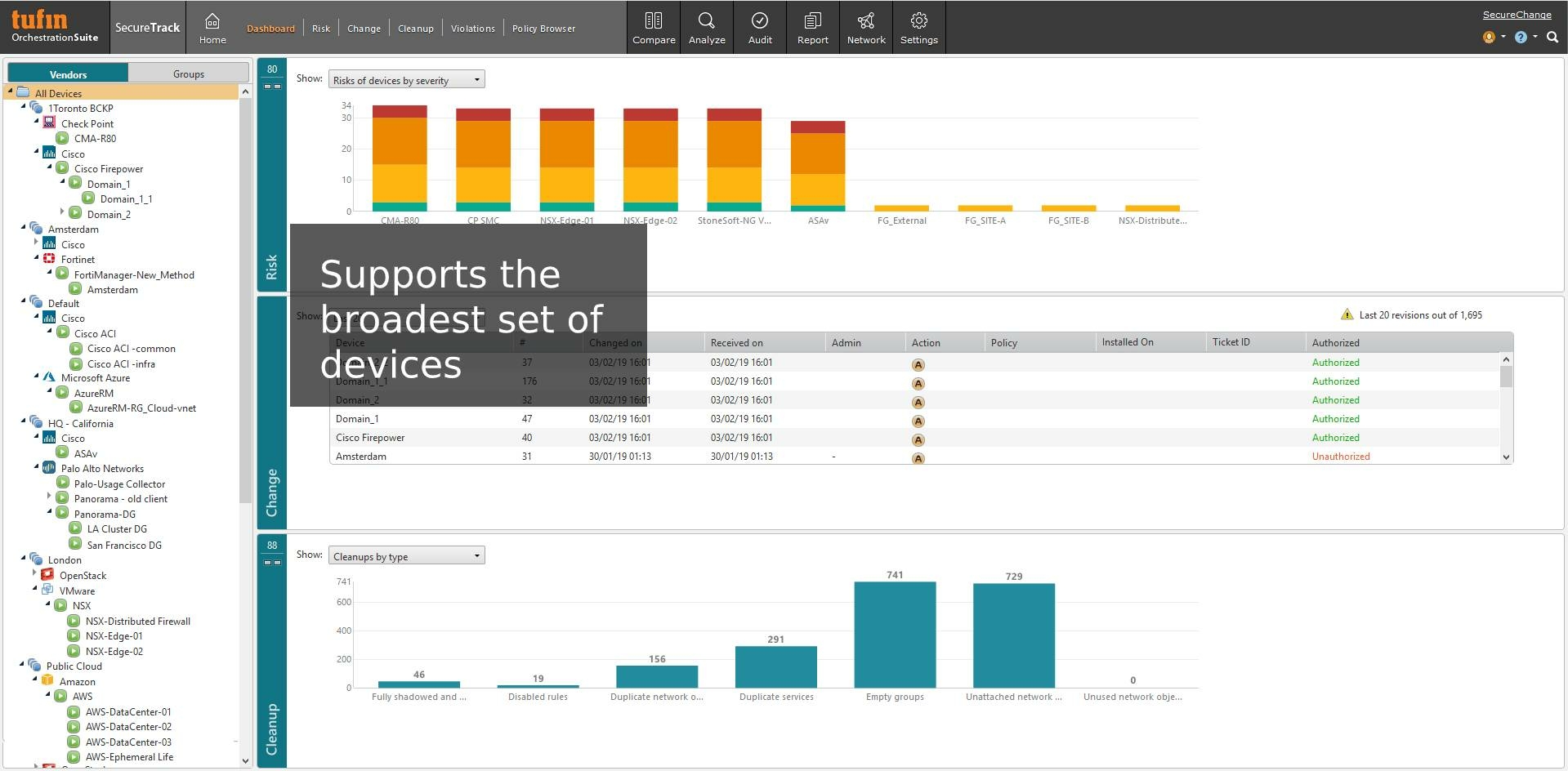Screen dimensions: 1568x771
Task: Open the Risks of devices by severity dropdown
Action: pyautogui.click(x=406, y=80)
